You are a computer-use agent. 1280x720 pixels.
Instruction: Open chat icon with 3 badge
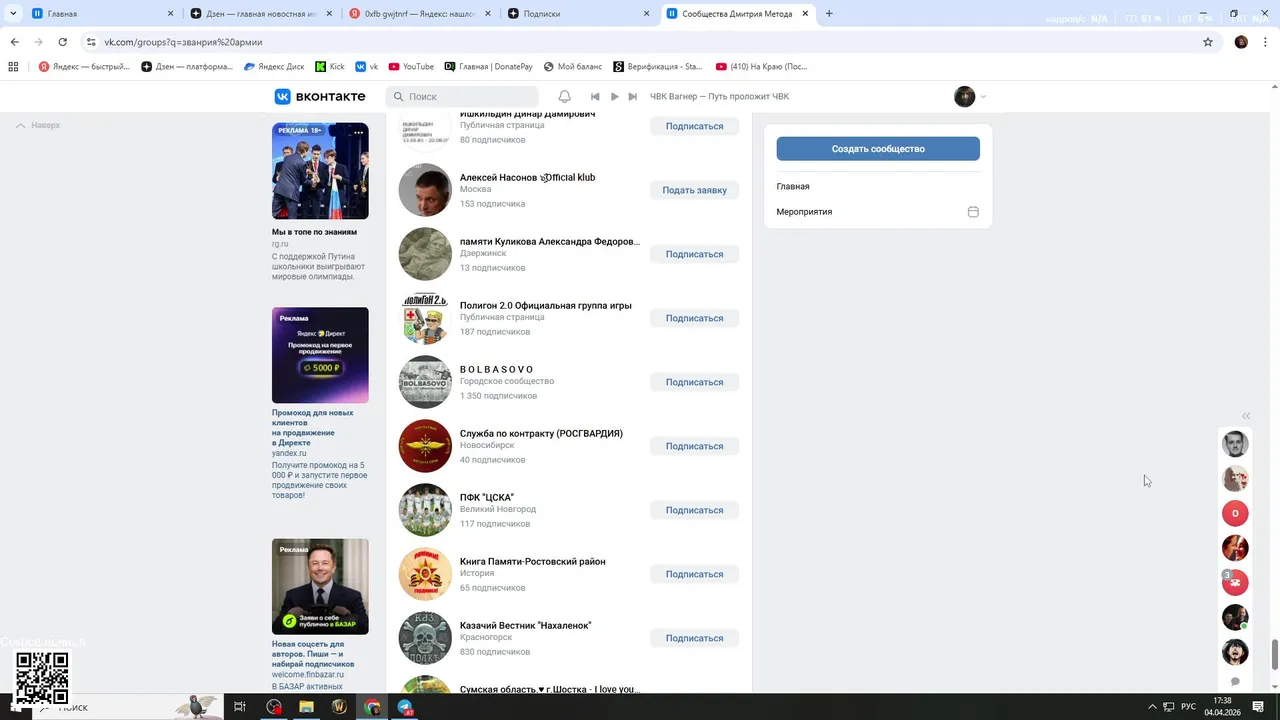pyautogui.click(x=1235, y=582)
